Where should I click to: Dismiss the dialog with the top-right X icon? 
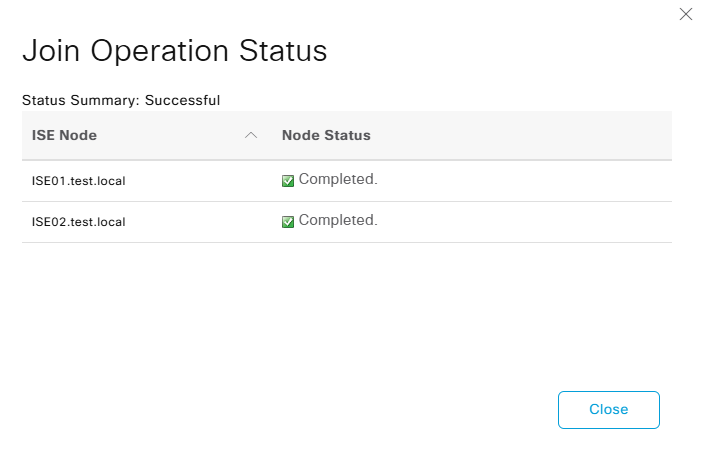pos(686,14)
